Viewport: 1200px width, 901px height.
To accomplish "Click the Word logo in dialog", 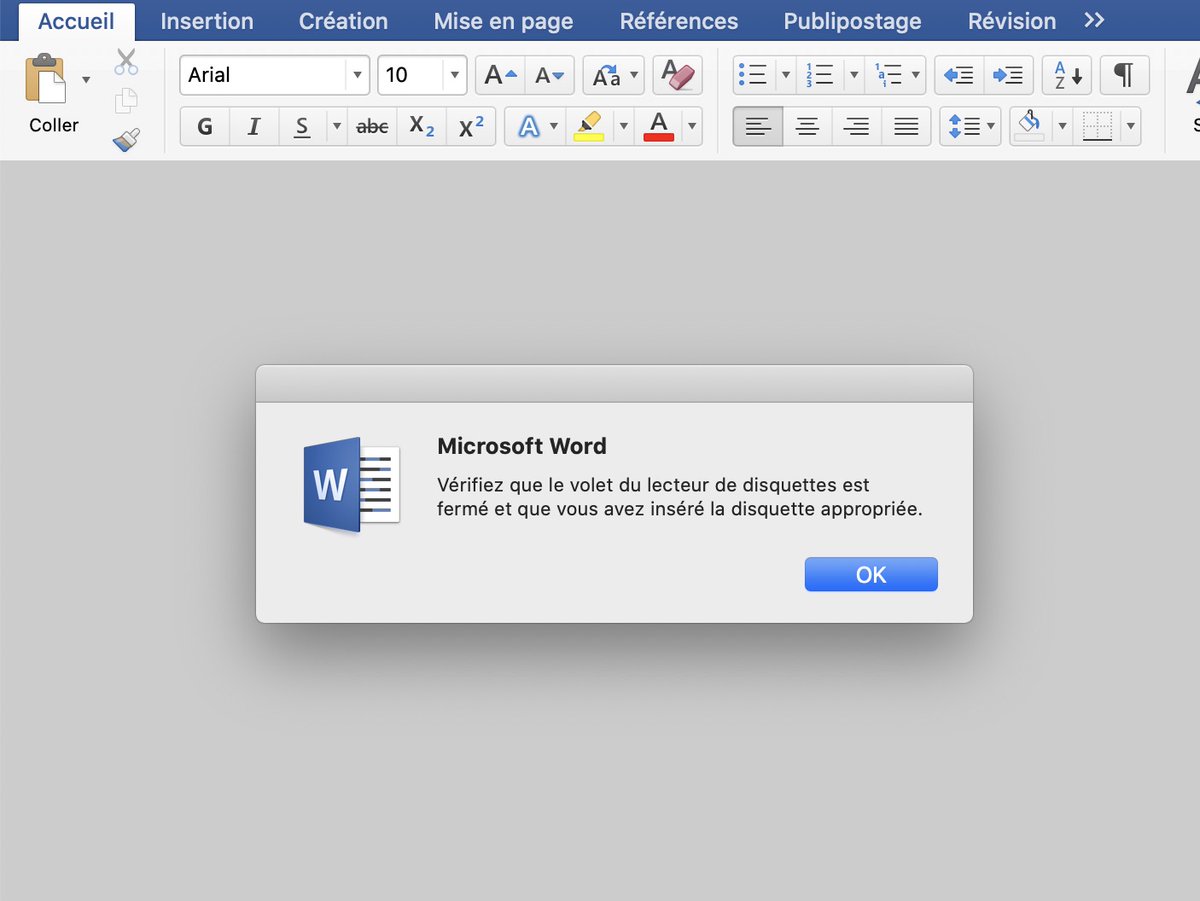I will (x=351, y=484).
